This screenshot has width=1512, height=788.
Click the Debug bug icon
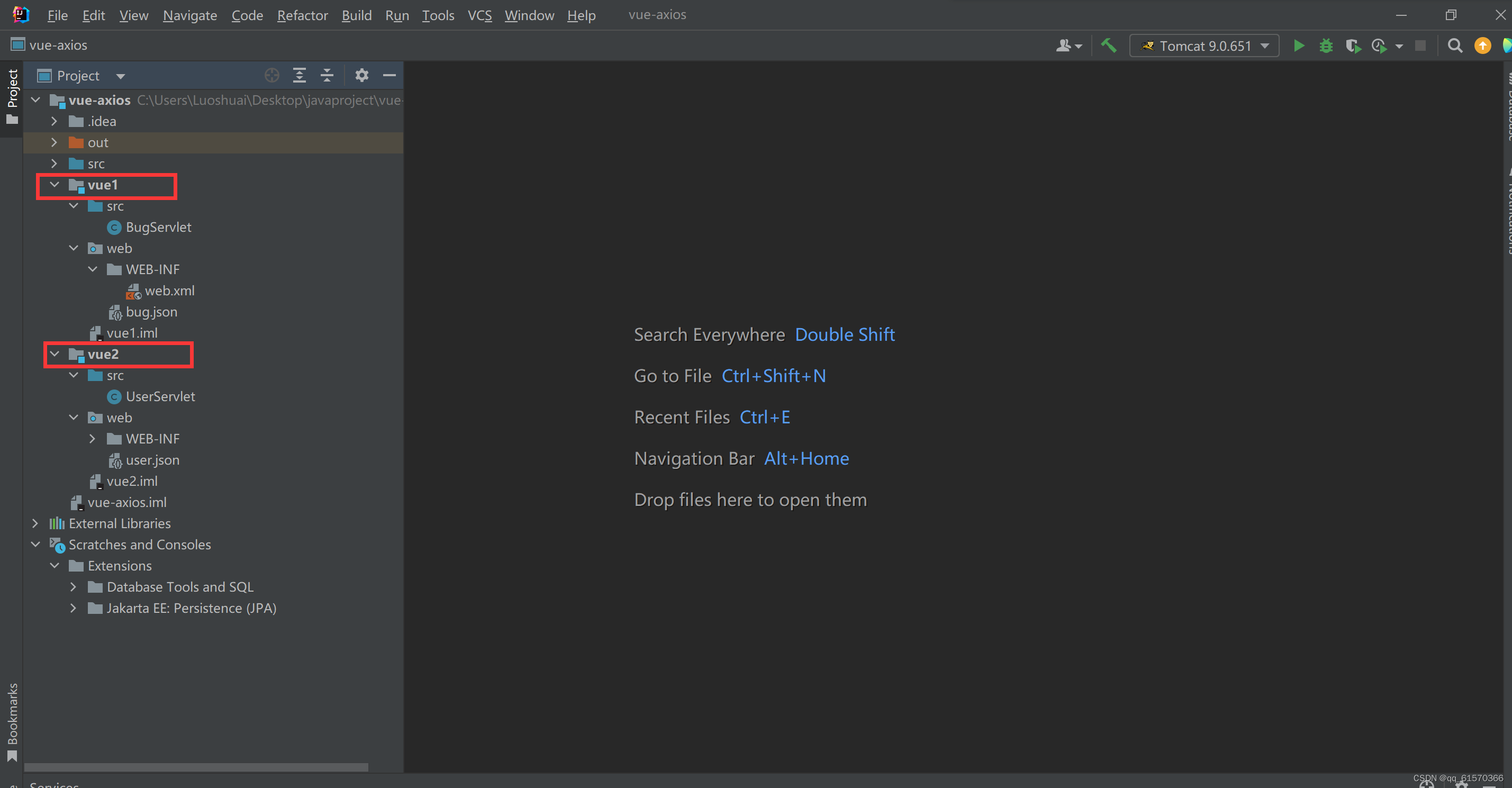(x=1326, y=46)
